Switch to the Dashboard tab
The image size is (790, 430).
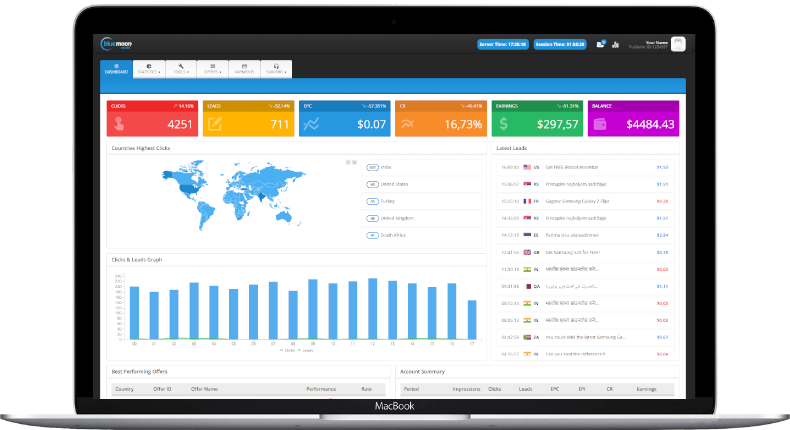pos(116,68)
